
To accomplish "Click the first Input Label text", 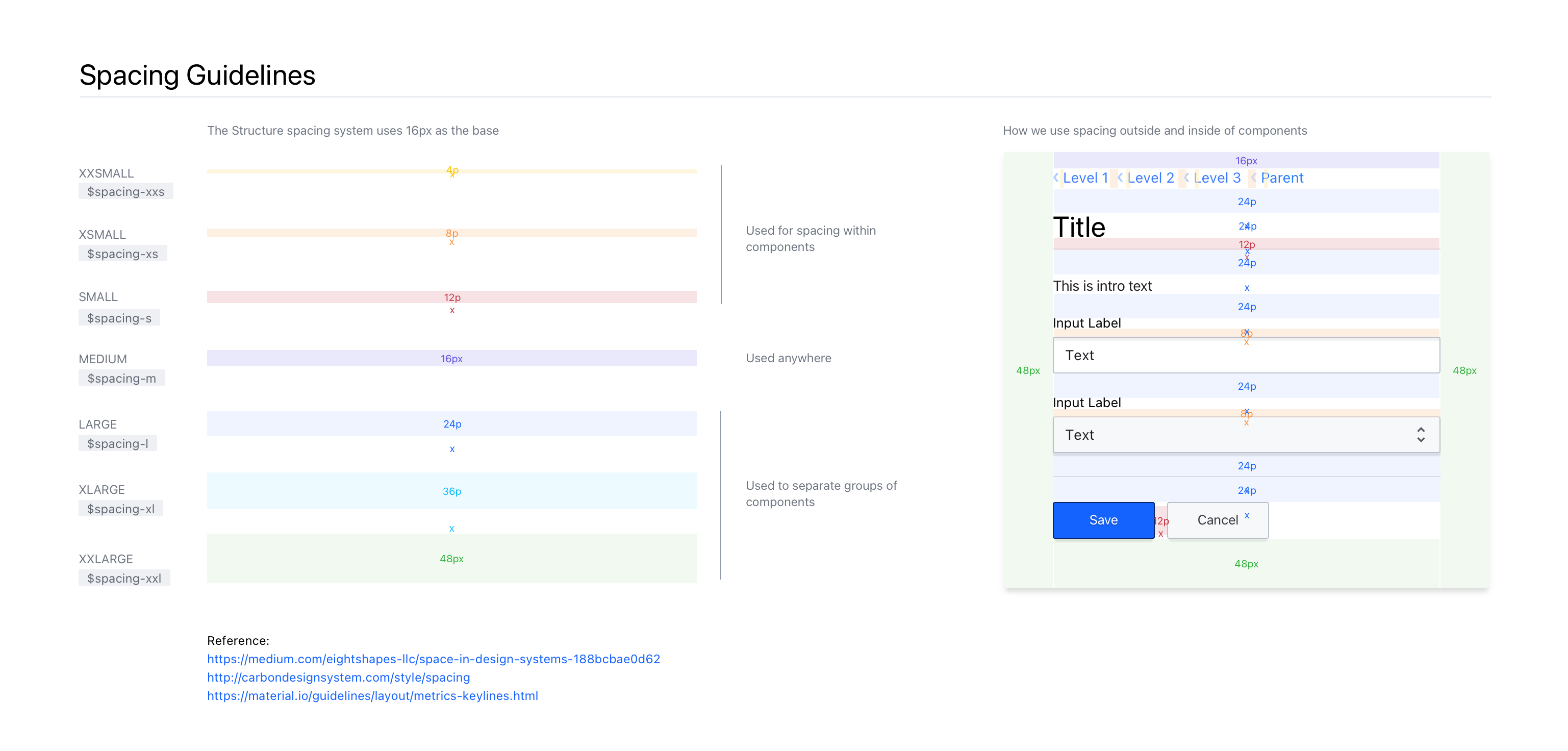I will click(x=1086, y=322).
